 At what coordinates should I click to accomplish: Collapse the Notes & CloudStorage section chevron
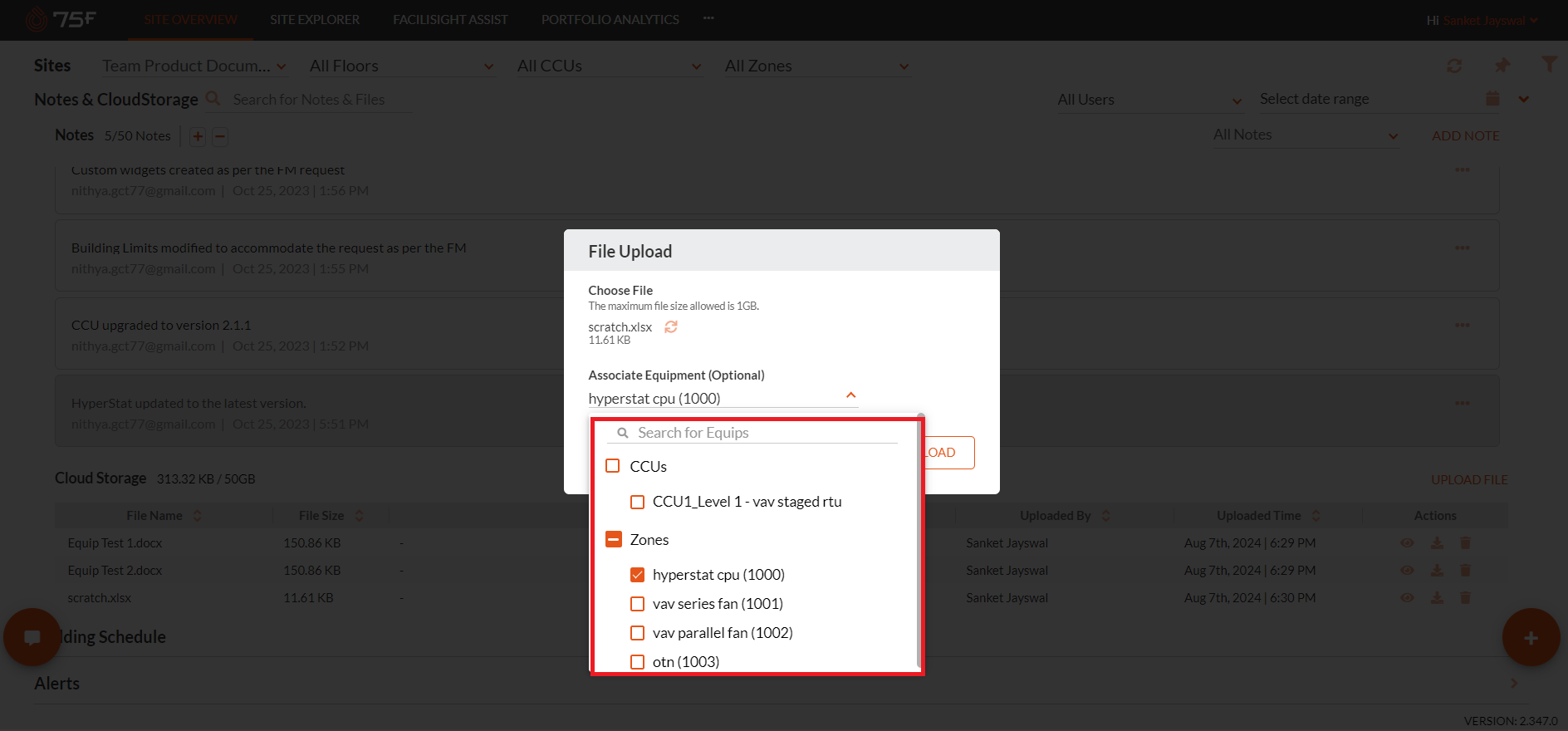pyautogui.click(x=1523, y=99)
